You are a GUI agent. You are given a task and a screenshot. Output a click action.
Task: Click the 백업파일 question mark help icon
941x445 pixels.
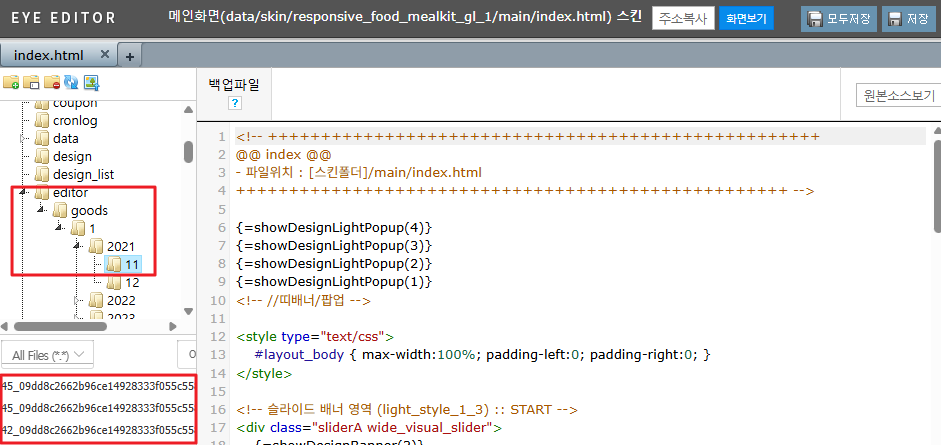point(235,103)
